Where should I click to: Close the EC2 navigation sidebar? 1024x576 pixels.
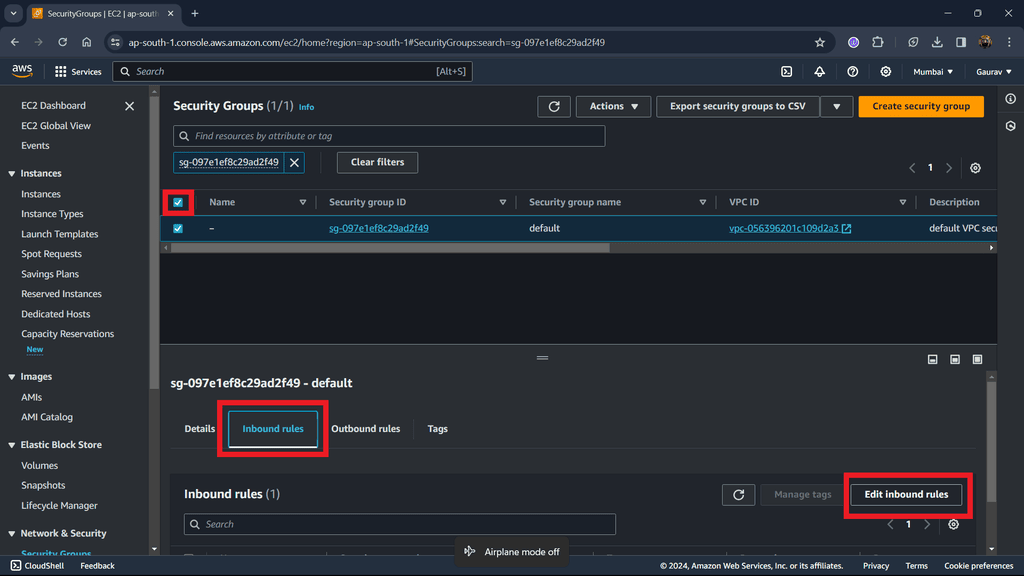point(129,106)
